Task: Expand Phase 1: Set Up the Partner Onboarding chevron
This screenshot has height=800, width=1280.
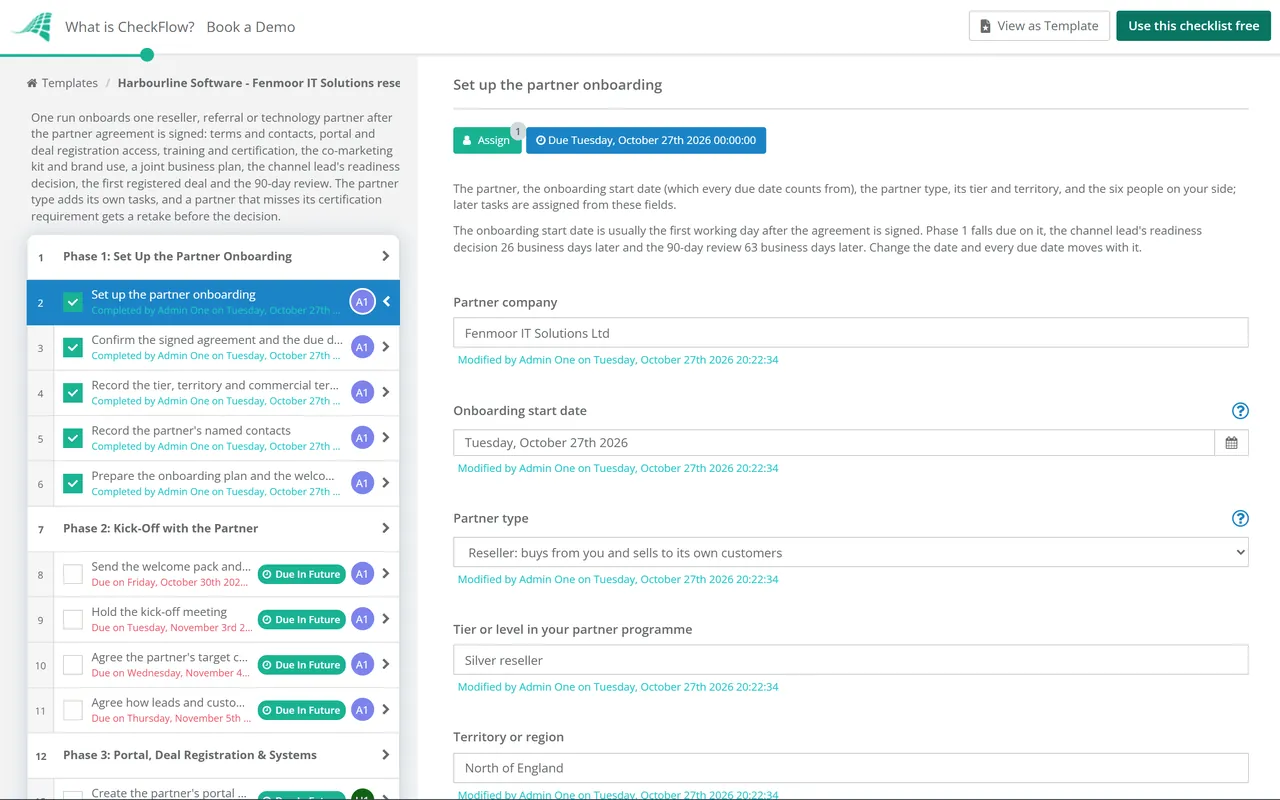Action: pos(386,256)
